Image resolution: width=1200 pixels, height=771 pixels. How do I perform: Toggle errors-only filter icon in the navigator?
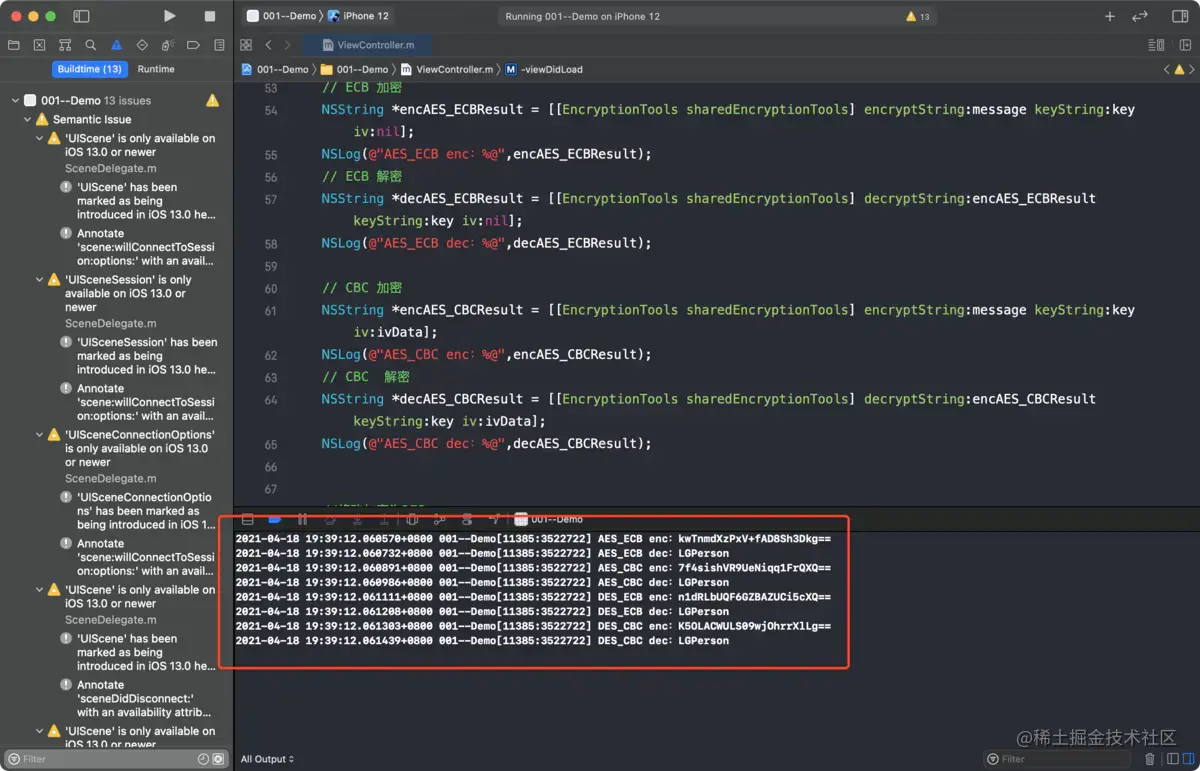(x=218, y=759)
